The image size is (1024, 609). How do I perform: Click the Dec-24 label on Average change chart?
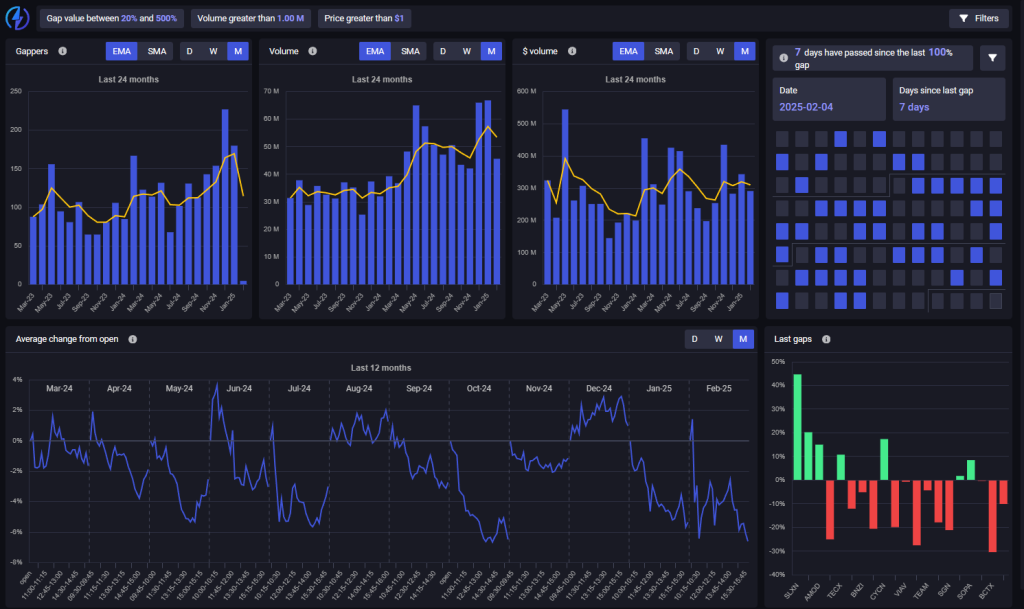599,388
